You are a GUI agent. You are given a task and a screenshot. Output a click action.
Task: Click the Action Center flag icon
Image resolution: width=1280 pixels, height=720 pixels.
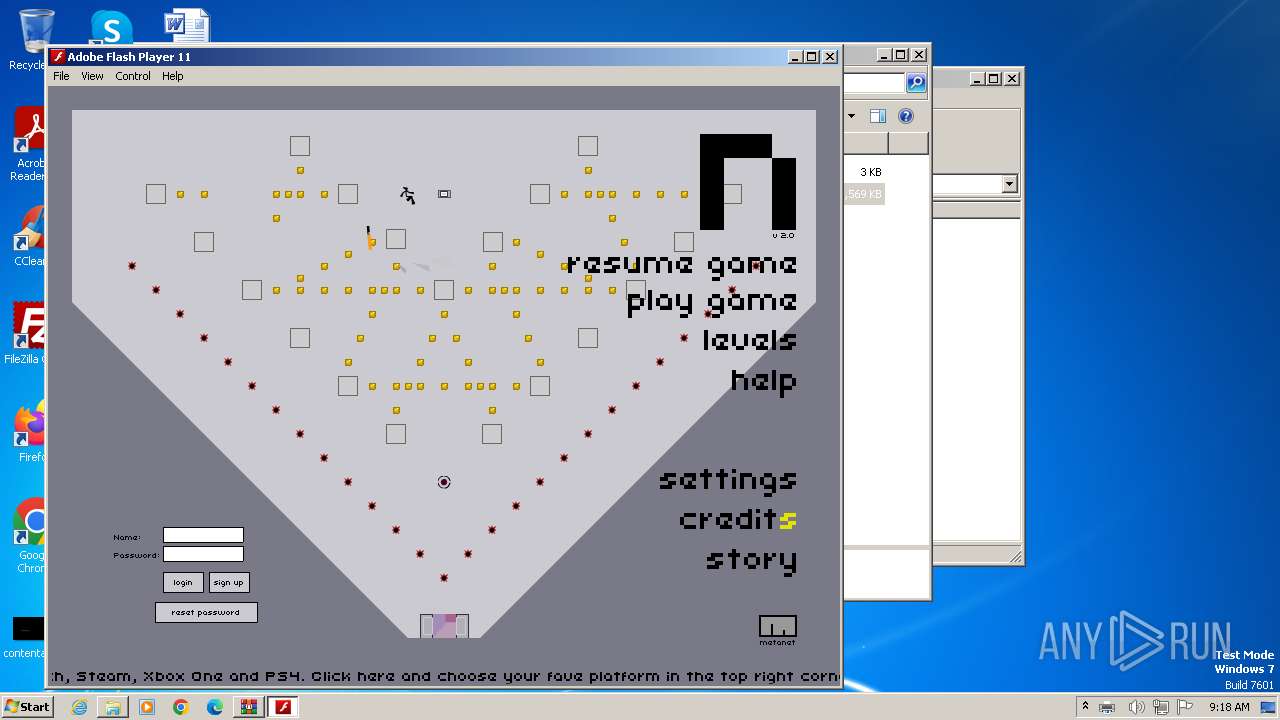coord(1185,707)
